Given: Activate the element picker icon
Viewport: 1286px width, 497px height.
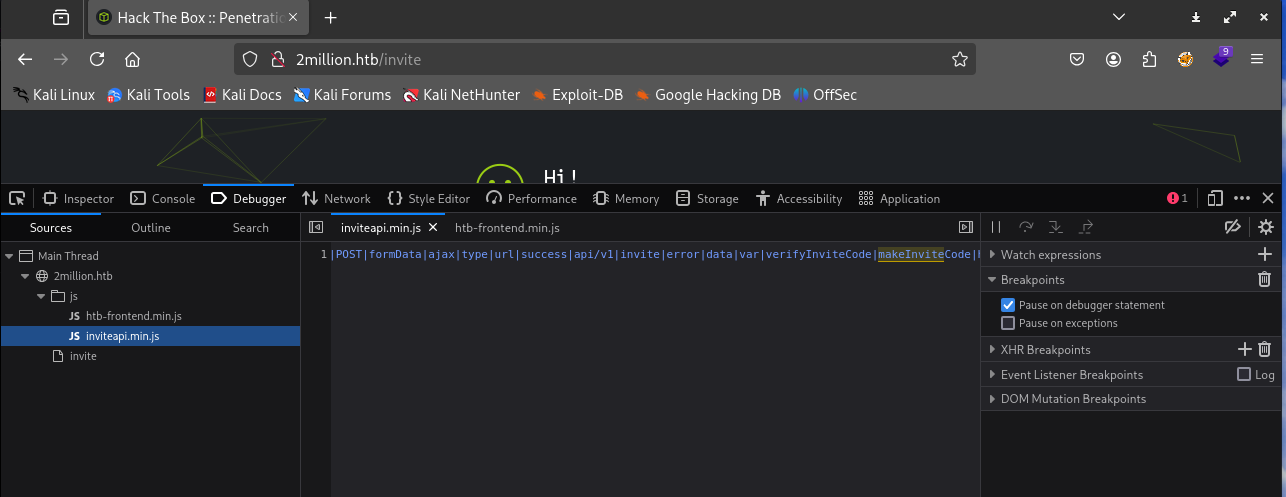Looking at the screenshot, I should tap(17, 198).
